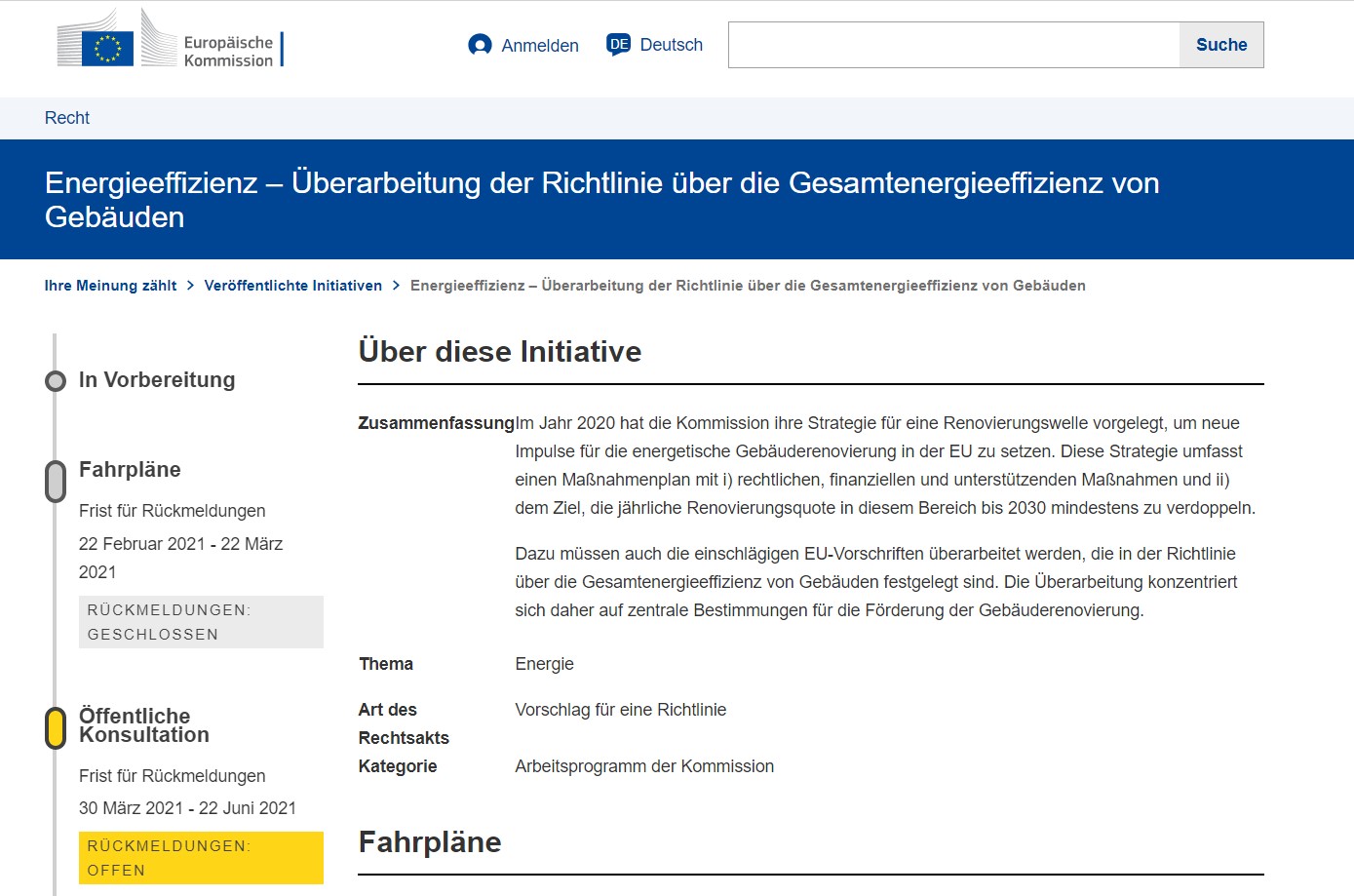Go to Veröffentlichte Initiativen breadcrumb
Viewport: 1354px width, 896px height.
click(292, 286)
